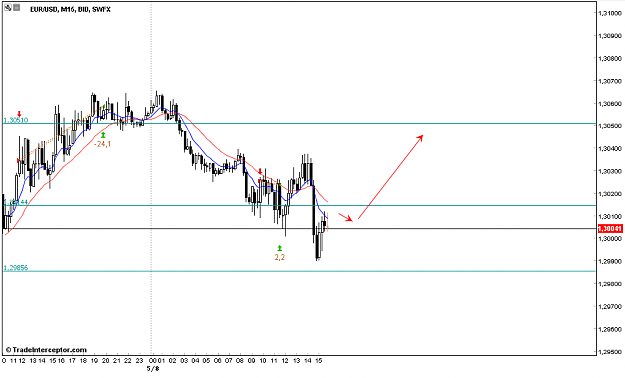
Task: Click the 1,30700 price axis label
Action: click(610, 81)
